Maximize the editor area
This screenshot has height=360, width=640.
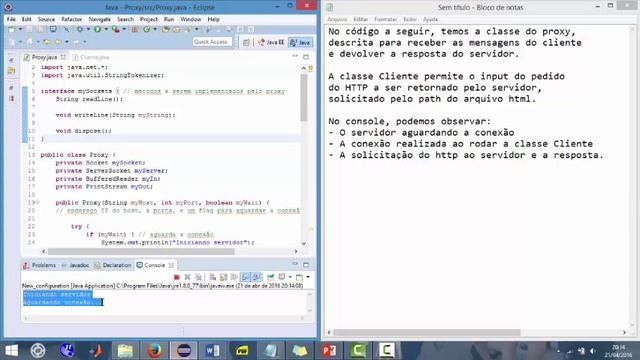(306, 57)
